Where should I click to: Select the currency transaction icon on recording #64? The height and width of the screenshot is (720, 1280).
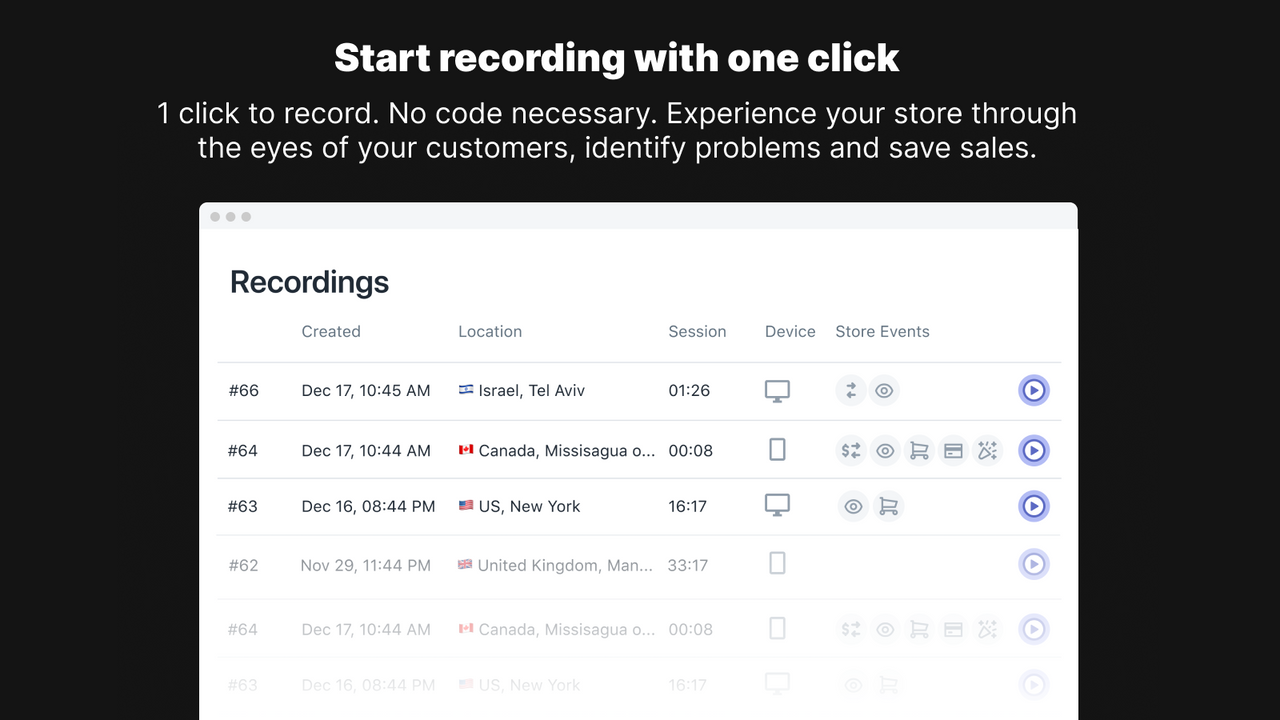(x=850, y=450)
